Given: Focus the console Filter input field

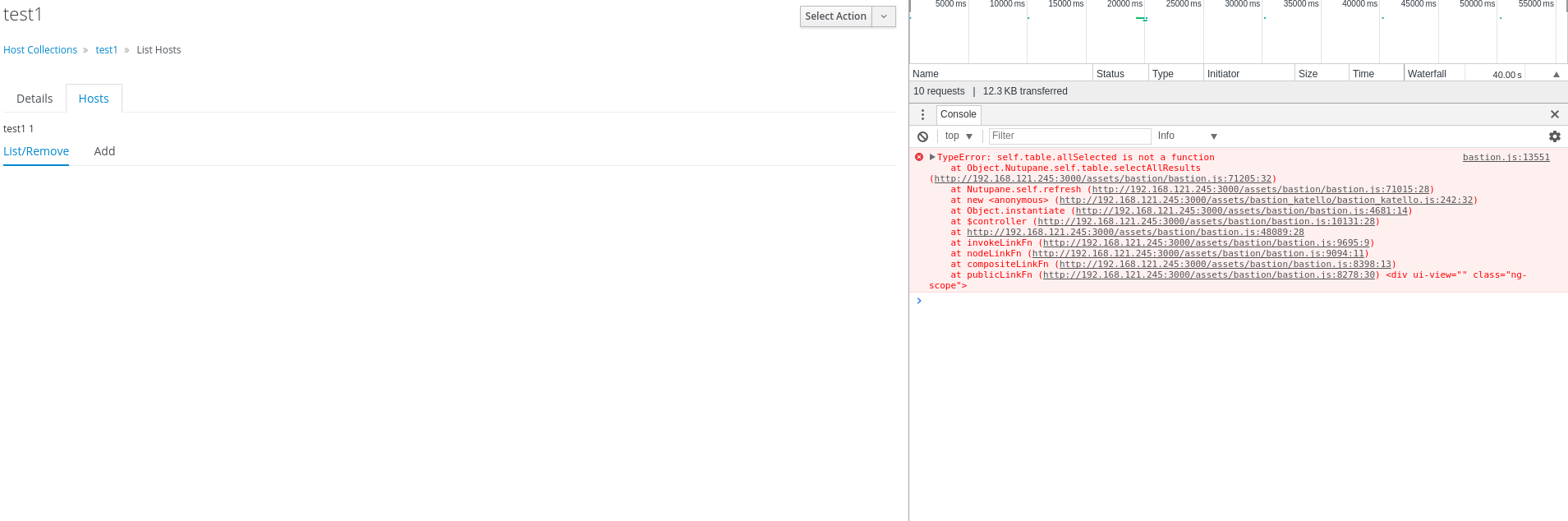Looking at the screenshot, I should point(1069,136).
